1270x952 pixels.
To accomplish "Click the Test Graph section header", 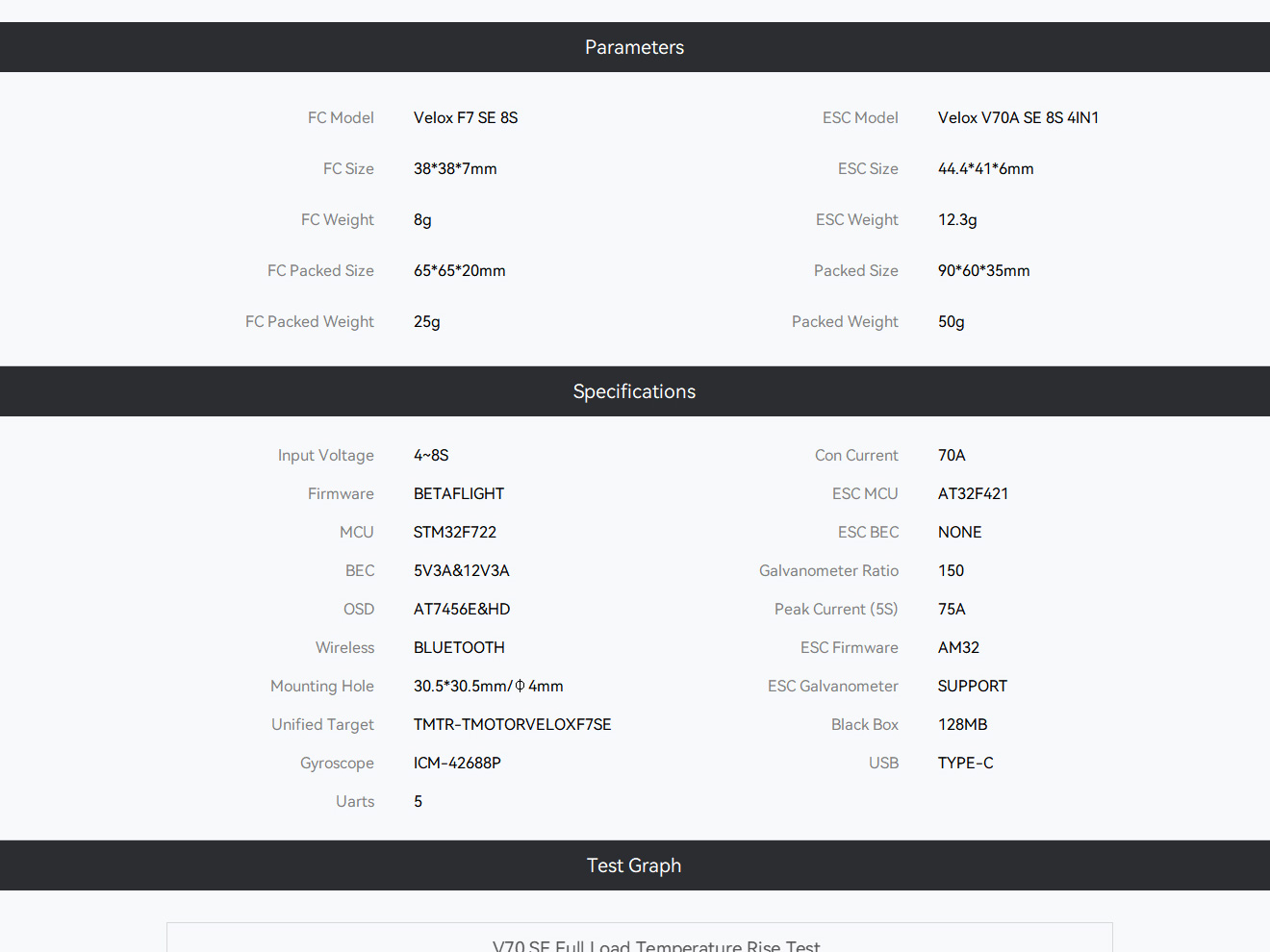I will point(634,865).
